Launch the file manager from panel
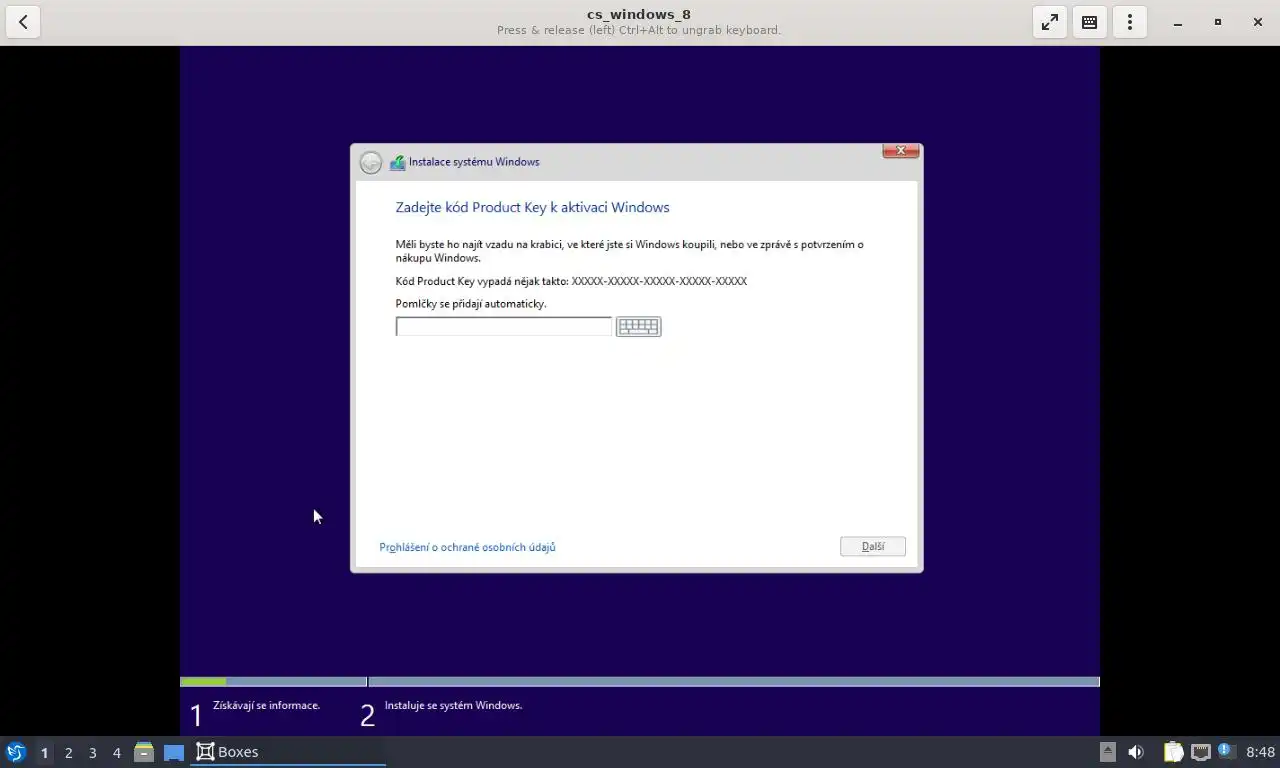Screen dimensions: 1280x768 pos(144,752)
